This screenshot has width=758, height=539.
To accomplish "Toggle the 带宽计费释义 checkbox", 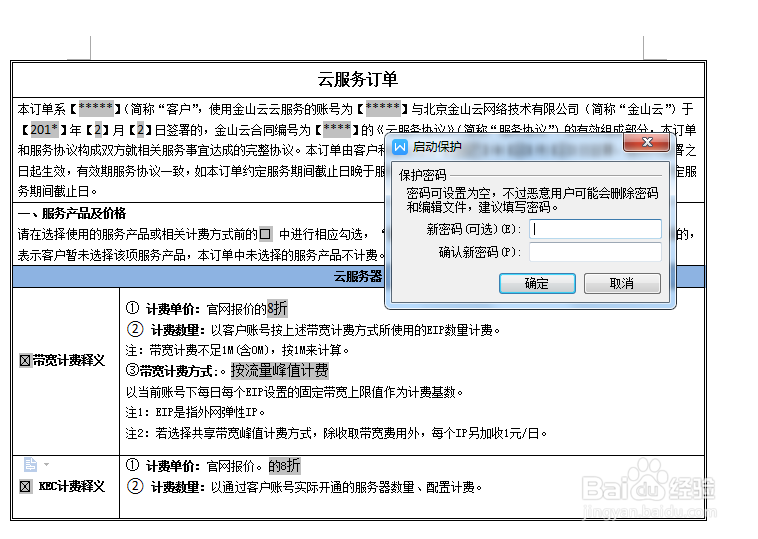I will point(25,361).
